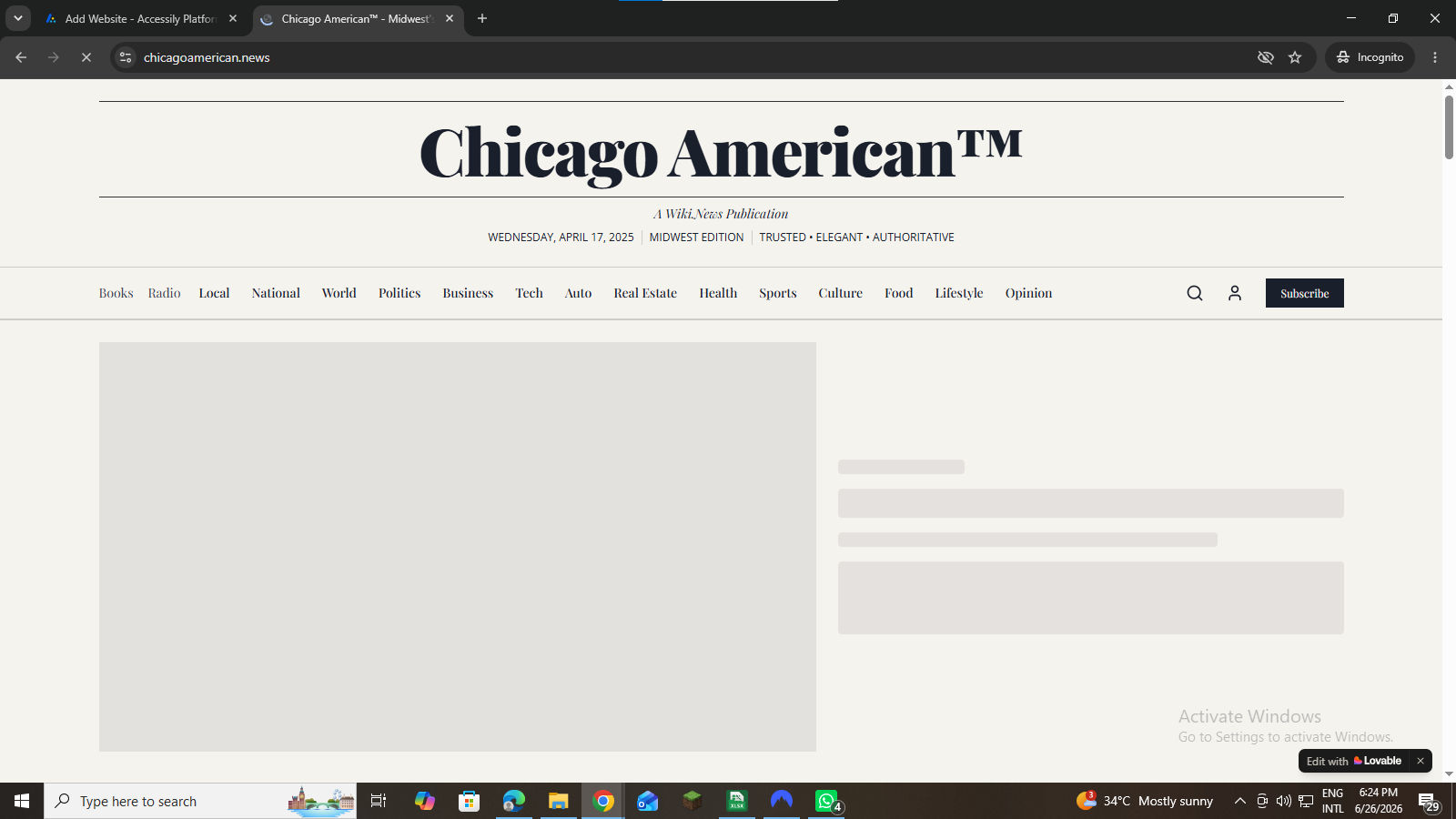The width and height of the screenshot is (1456, 819).
Task: Open the Sports section
Action: coord(778,293)
